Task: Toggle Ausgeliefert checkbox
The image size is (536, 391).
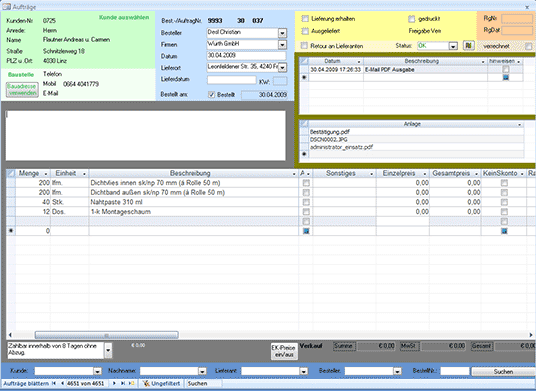Action: pos(305,31)
